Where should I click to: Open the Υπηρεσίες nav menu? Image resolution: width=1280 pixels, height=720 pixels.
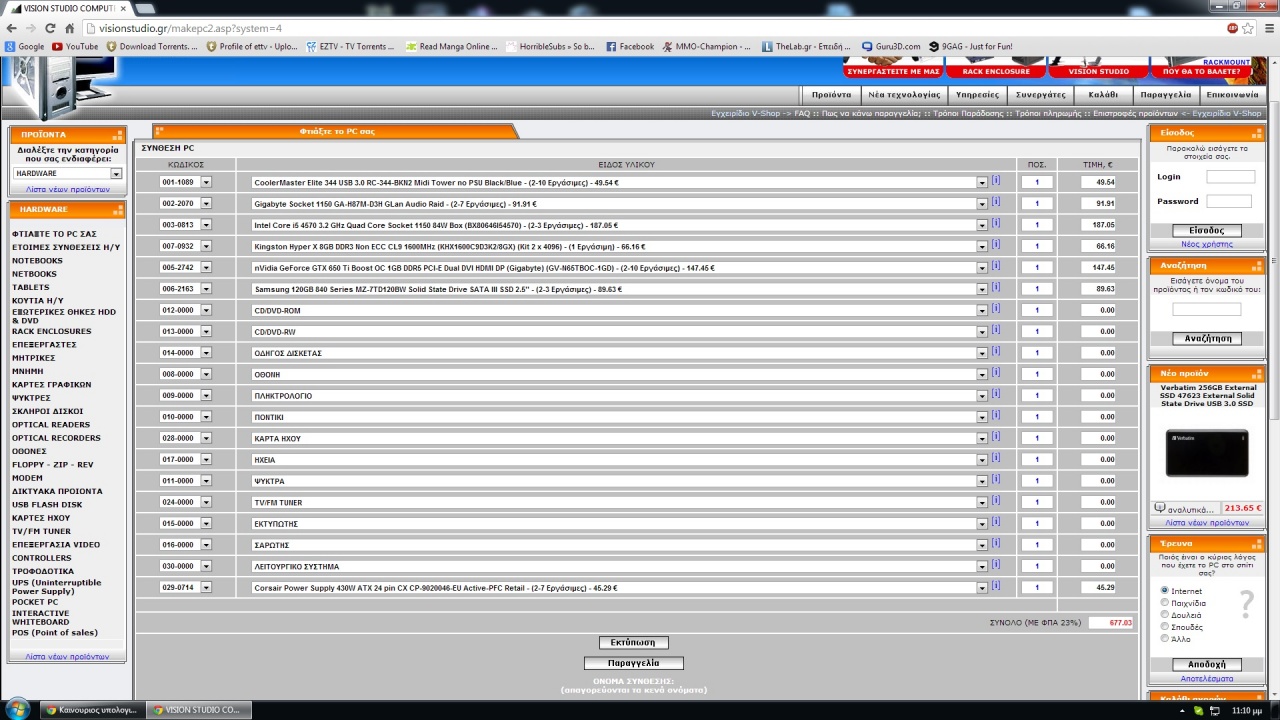977,94
